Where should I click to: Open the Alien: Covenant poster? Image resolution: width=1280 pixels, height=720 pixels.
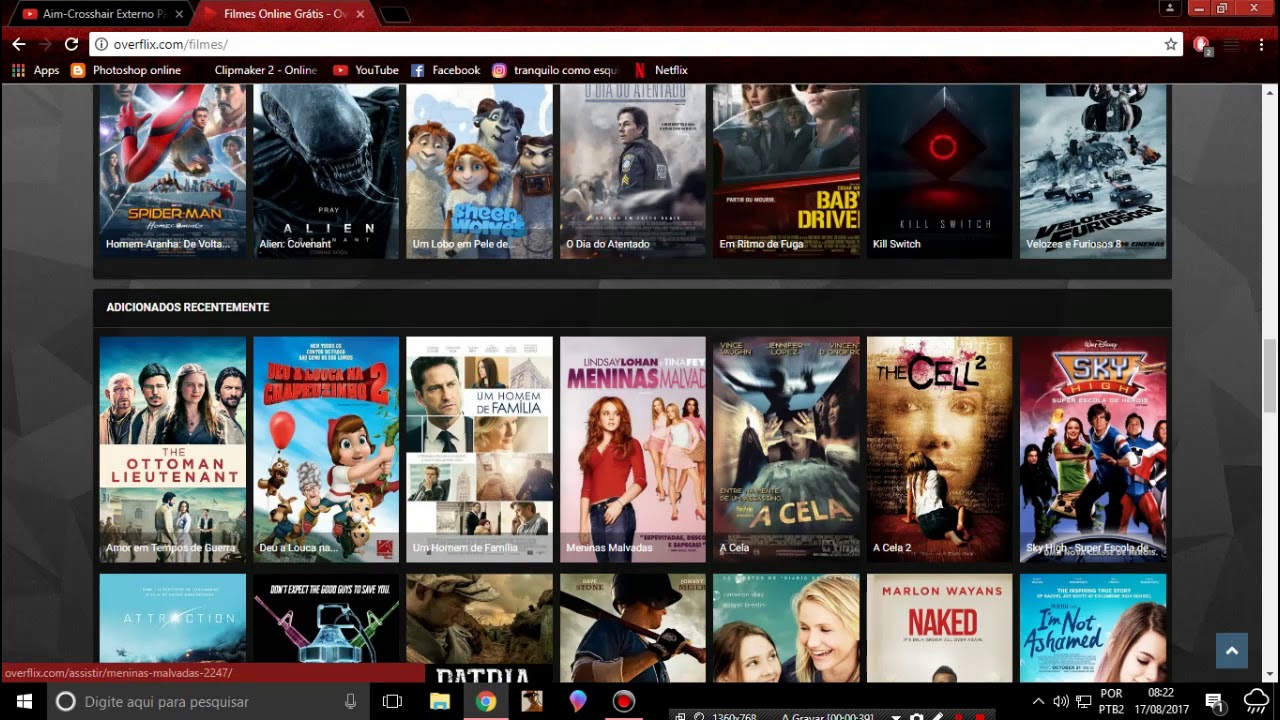(326, 171)
